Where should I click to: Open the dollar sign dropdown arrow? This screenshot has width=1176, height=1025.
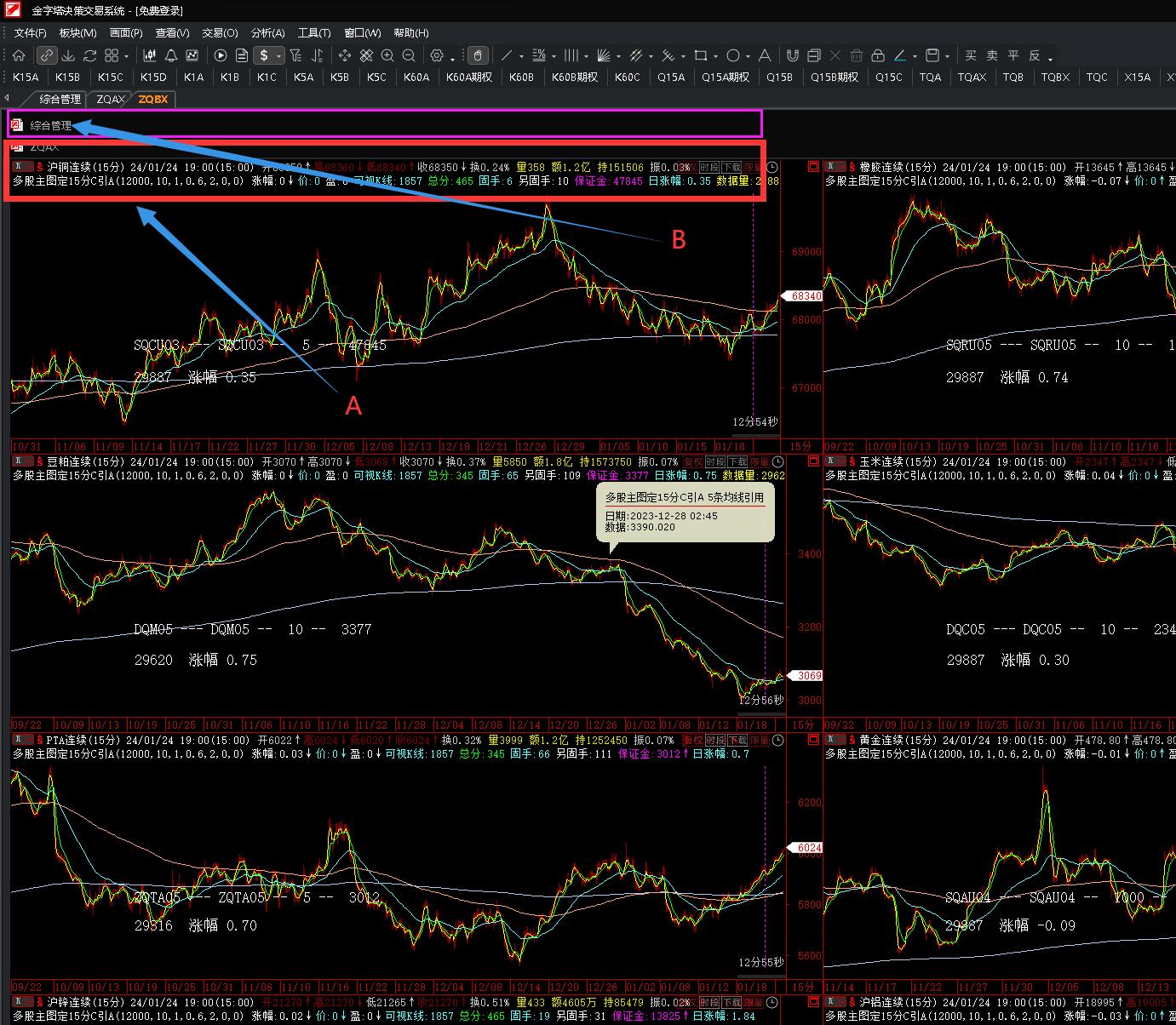click(x=278, y=57)
